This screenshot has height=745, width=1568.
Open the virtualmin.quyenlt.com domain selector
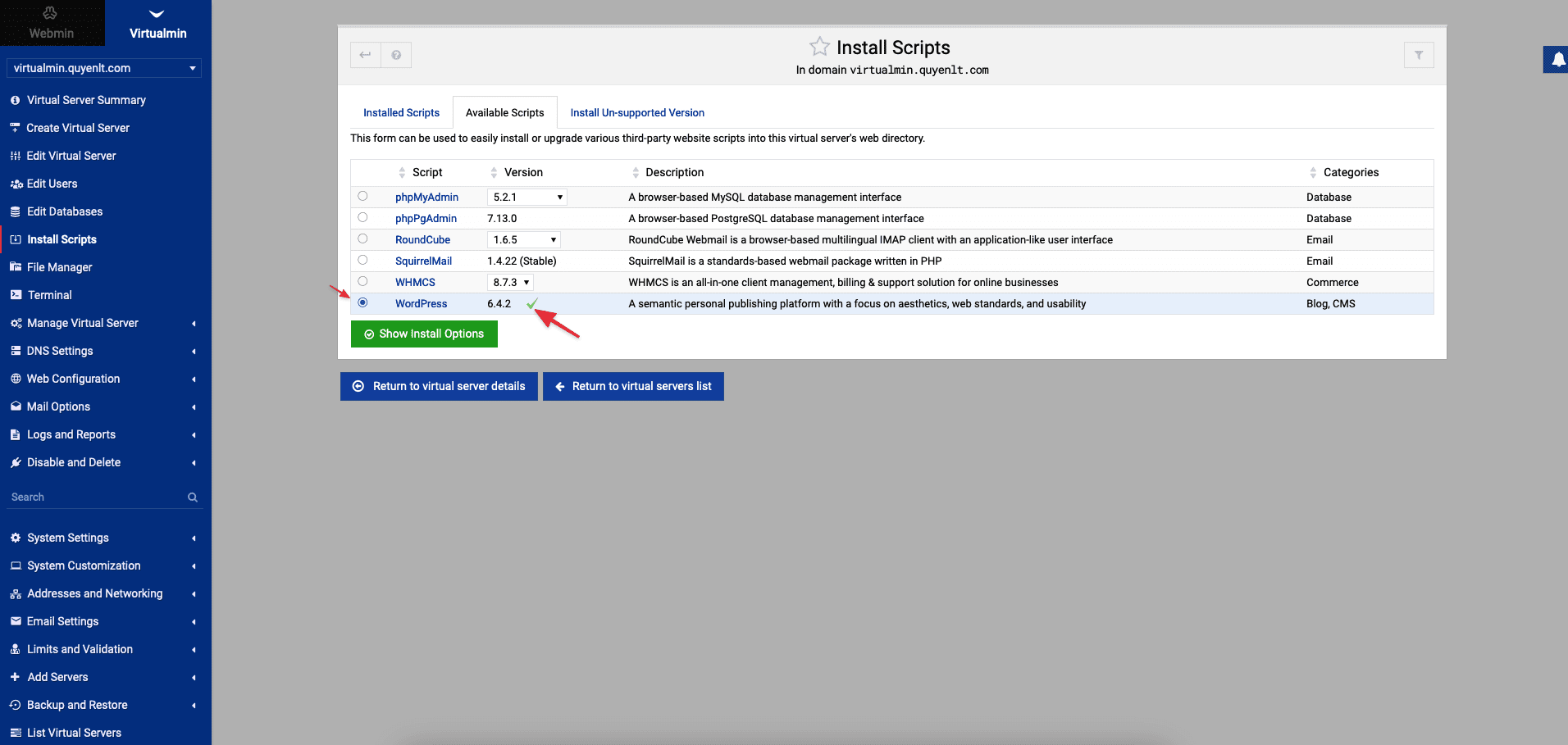click(x=103, y=68)
